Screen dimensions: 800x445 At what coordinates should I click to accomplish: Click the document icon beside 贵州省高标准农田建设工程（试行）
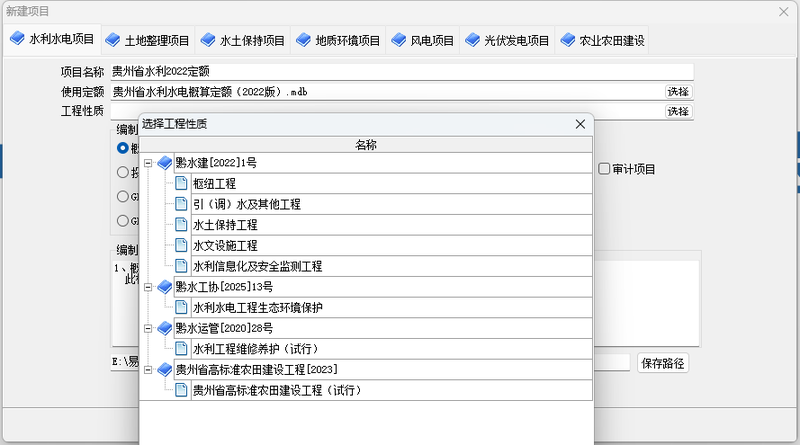(181, 390)
